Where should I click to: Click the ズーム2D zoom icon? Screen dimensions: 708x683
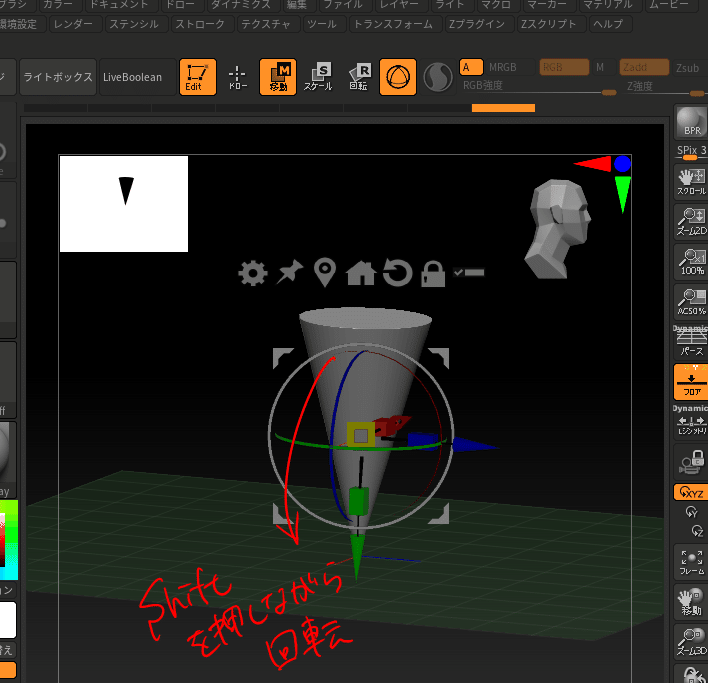tap(691, 222)
